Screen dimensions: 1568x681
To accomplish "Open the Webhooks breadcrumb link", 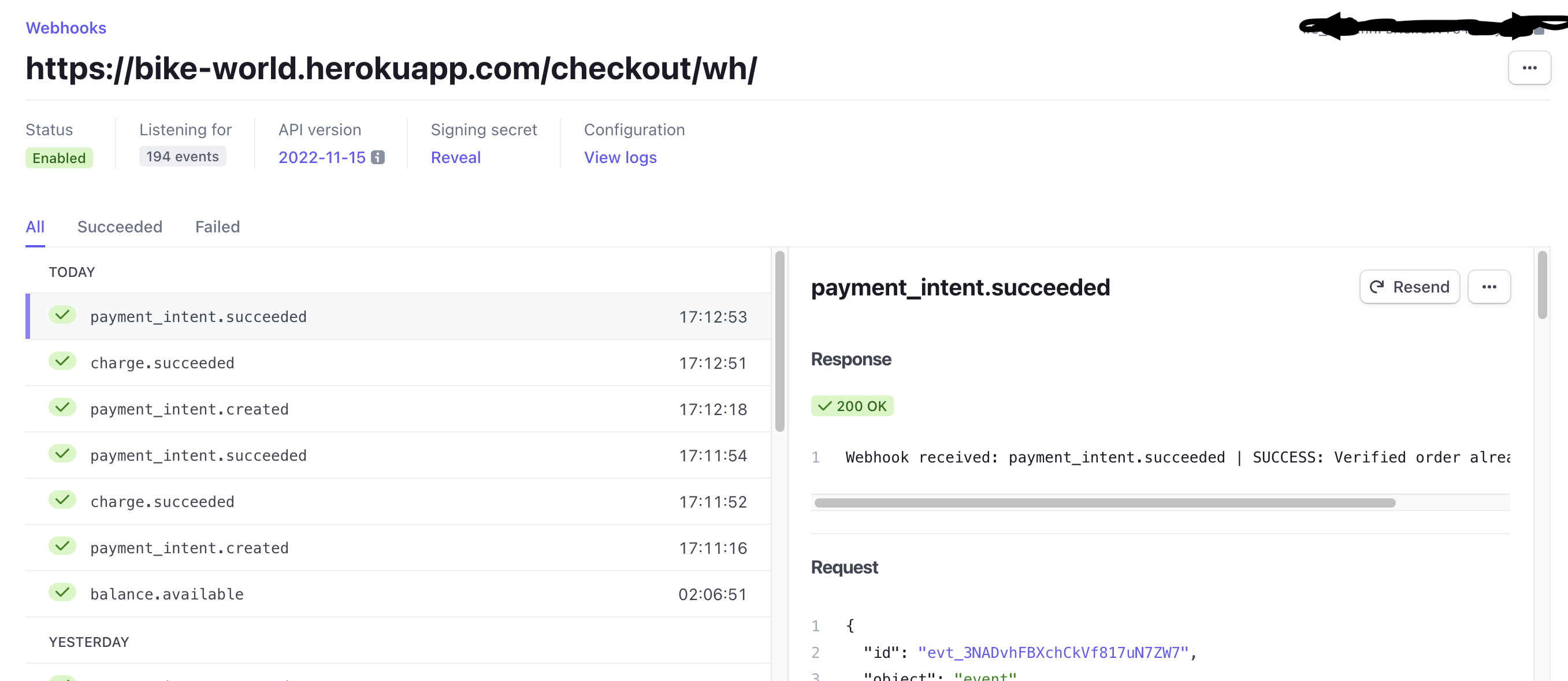I will (66, 28).
